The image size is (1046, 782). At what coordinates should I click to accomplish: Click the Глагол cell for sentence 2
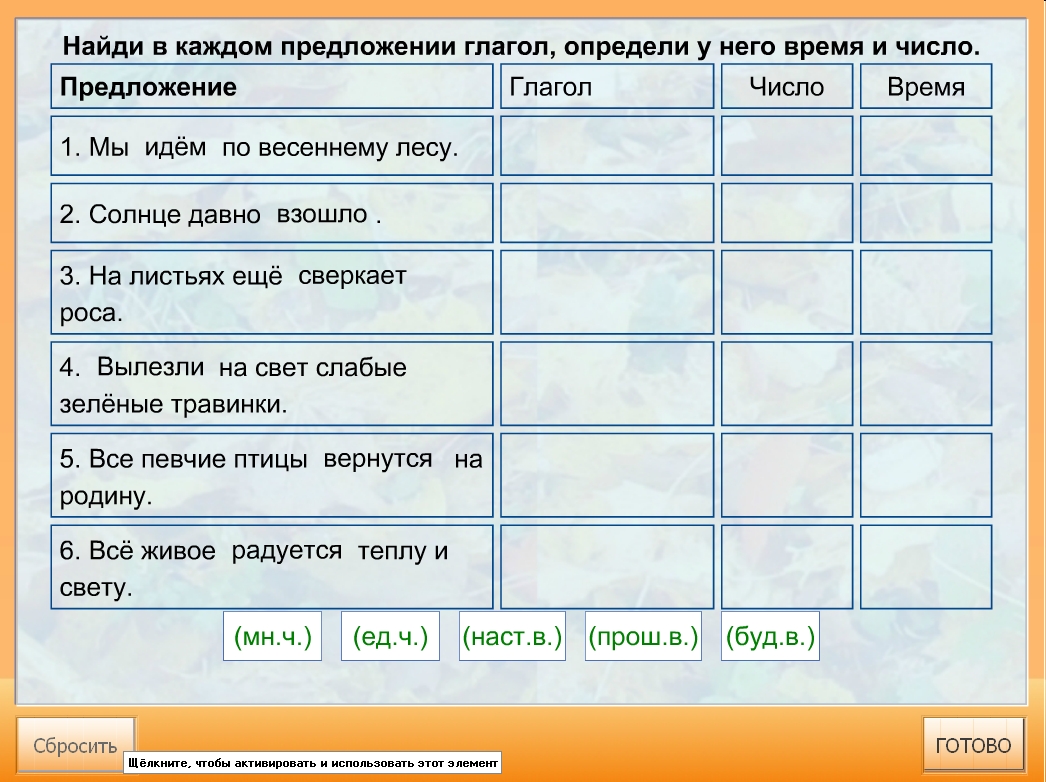(x=607, y=213)
